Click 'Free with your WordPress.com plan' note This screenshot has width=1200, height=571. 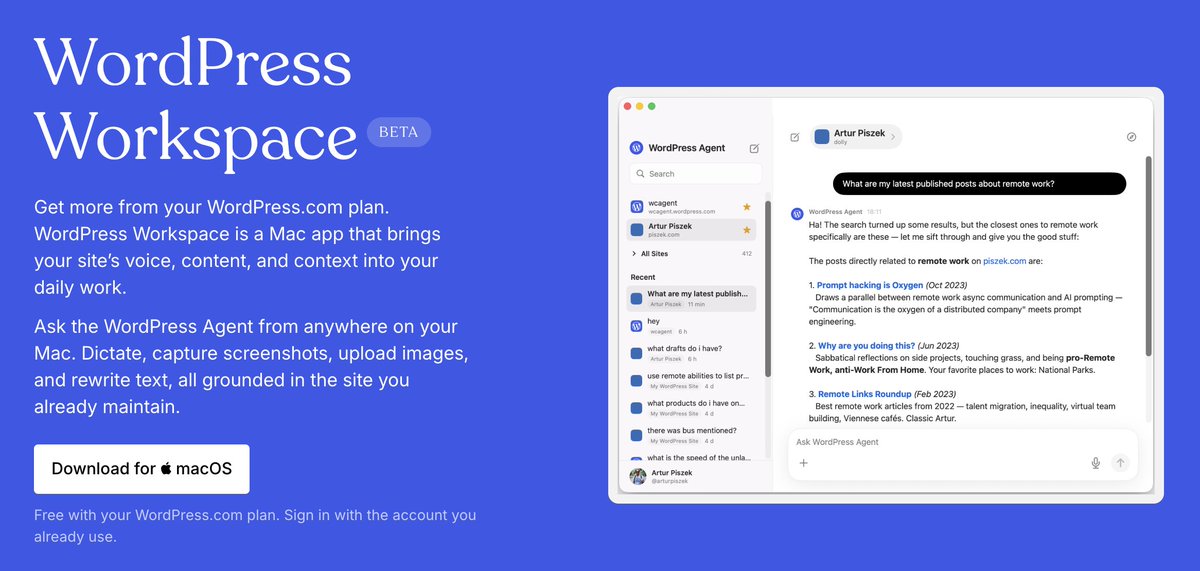point(255,526)
